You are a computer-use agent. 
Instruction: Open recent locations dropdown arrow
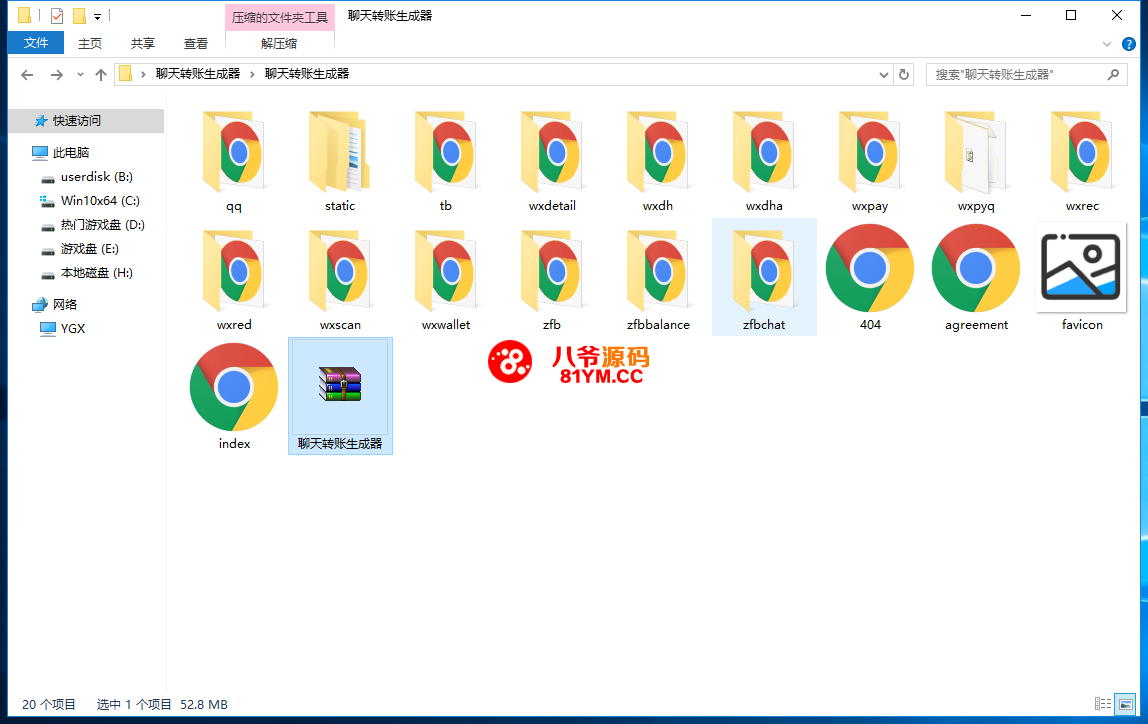pyautogui.click(x=80, y=75)
